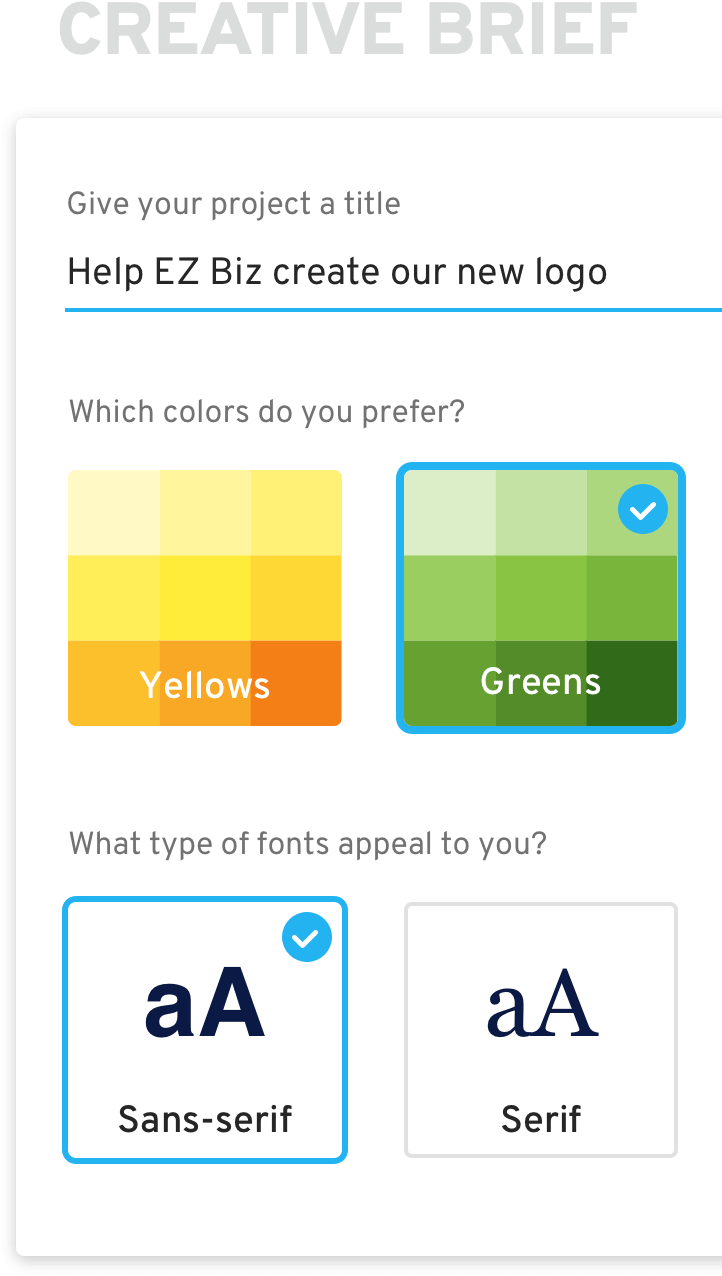Viewport: 722px width, 1276px height.
Task: Click the question "What type of fonts appeal to you?"
Action: pos(307,843)
